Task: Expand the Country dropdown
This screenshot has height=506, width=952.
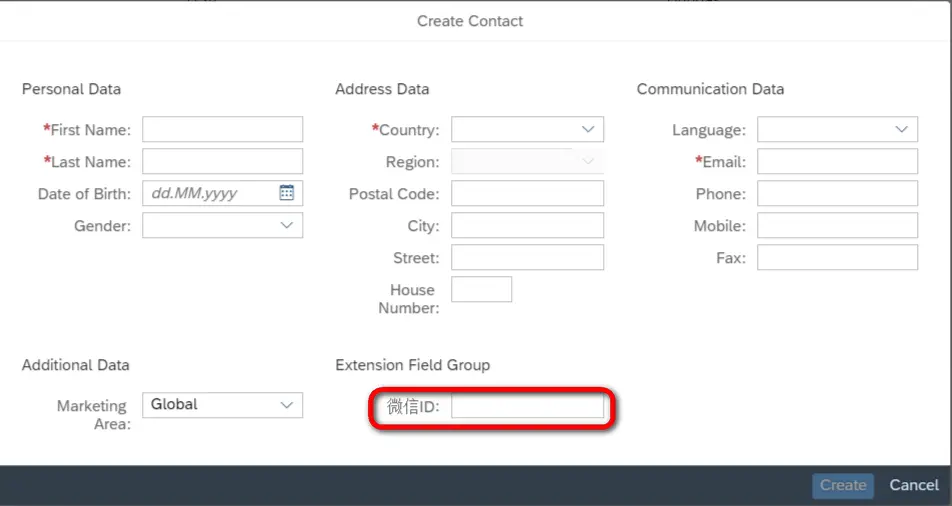Action: (x=588, y=129)
